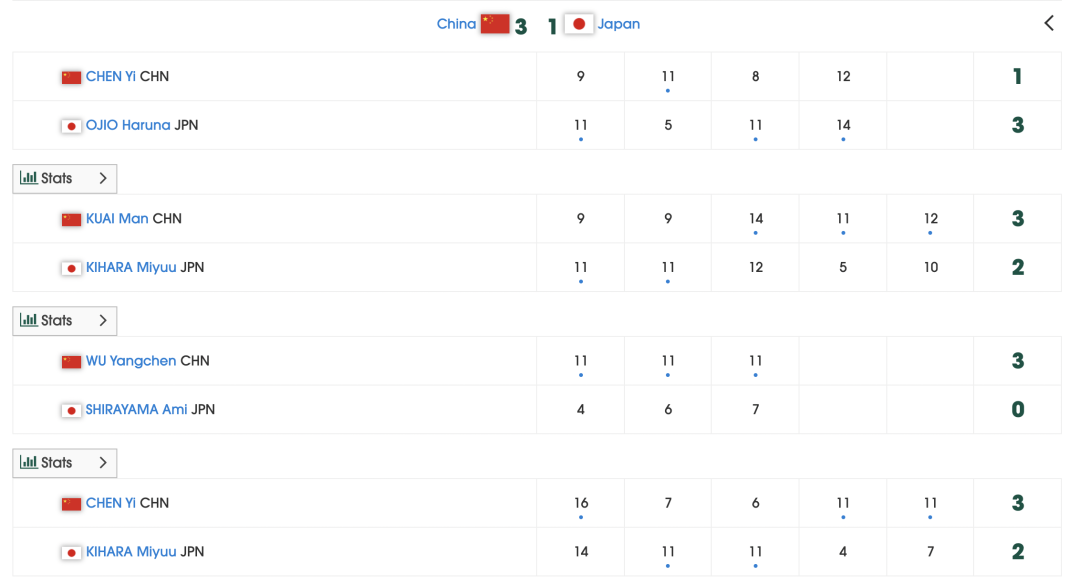Open the CHEN Yi profile in the first match
Viewport: 1080px width, 585px height.
tap(110, 76)
